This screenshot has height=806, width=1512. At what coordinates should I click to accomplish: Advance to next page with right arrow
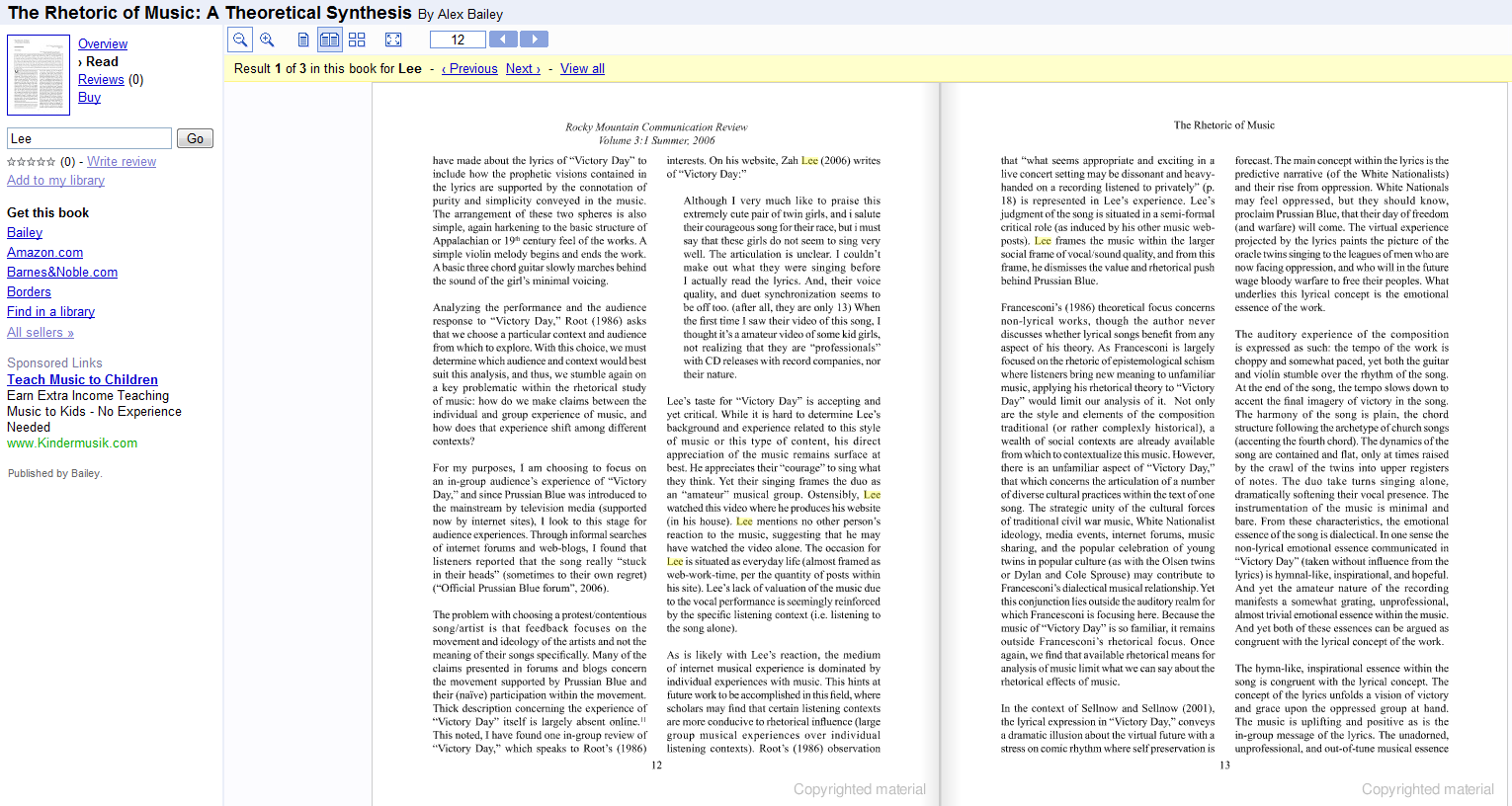click(x=534, y=40)
